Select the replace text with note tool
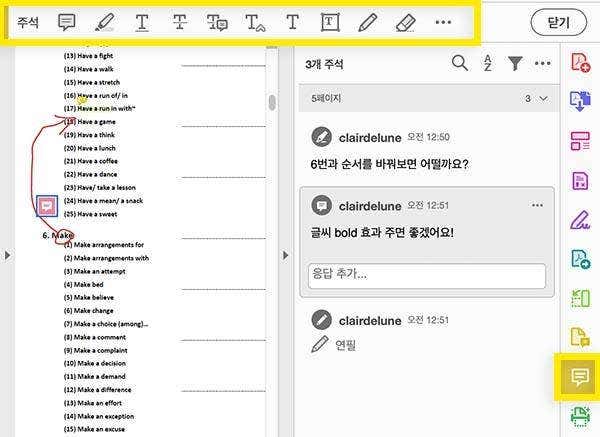This screenshot has width=600, height=437. 217,22
